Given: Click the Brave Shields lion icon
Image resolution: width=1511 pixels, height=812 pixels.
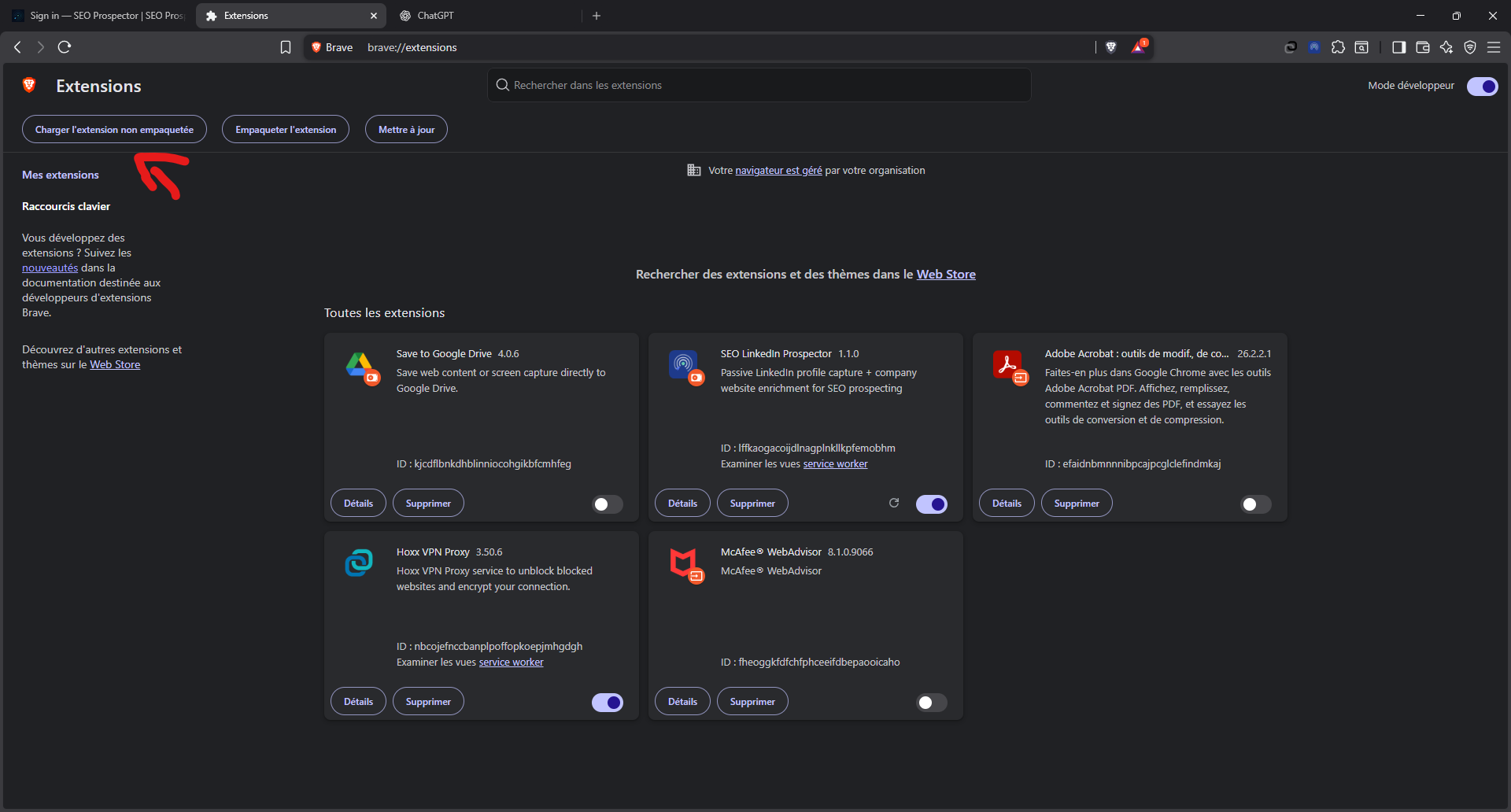Looking at the screenshot, I should (x=1111, y=47).
